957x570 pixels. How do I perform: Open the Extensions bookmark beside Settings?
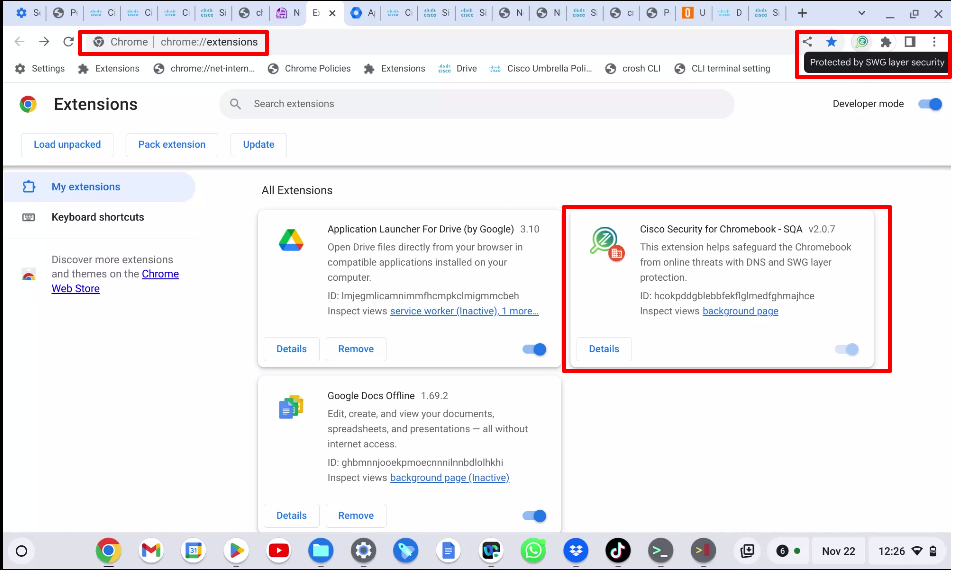tap(109, 68)
